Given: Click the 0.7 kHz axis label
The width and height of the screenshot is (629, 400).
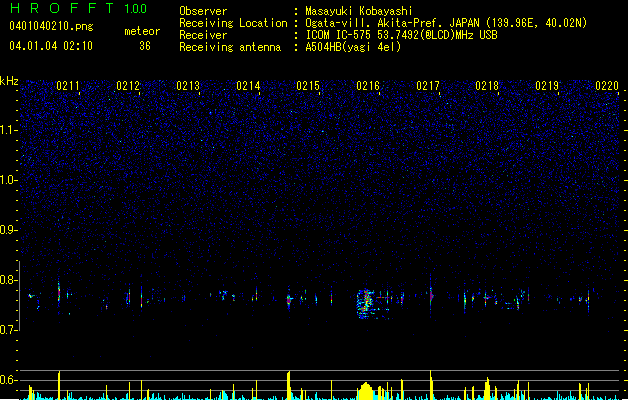Looking at the screenshot, I should [x=8, y=330].
